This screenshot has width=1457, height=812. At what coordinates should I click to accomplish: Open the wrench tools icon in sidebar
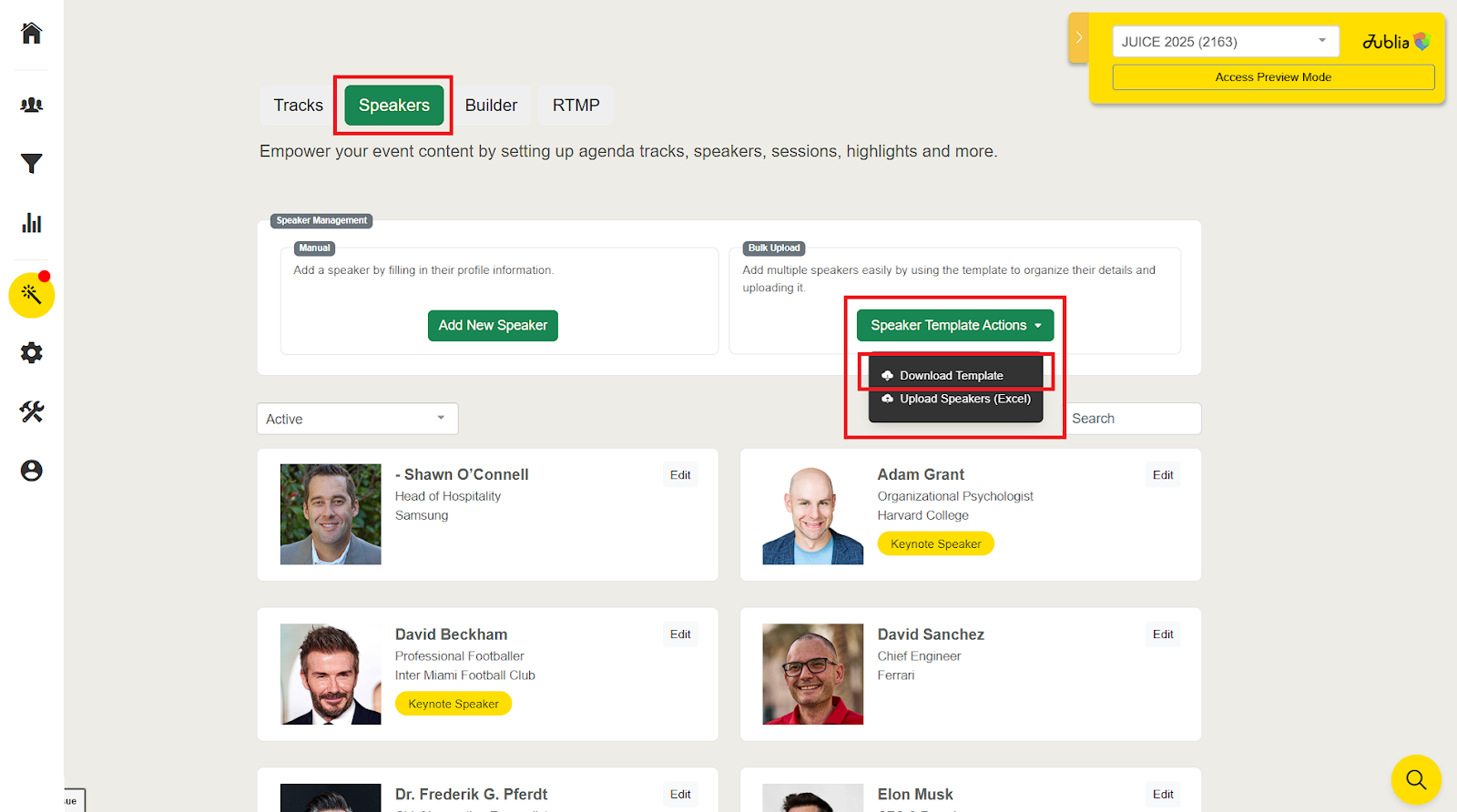(x=32, y=411)
